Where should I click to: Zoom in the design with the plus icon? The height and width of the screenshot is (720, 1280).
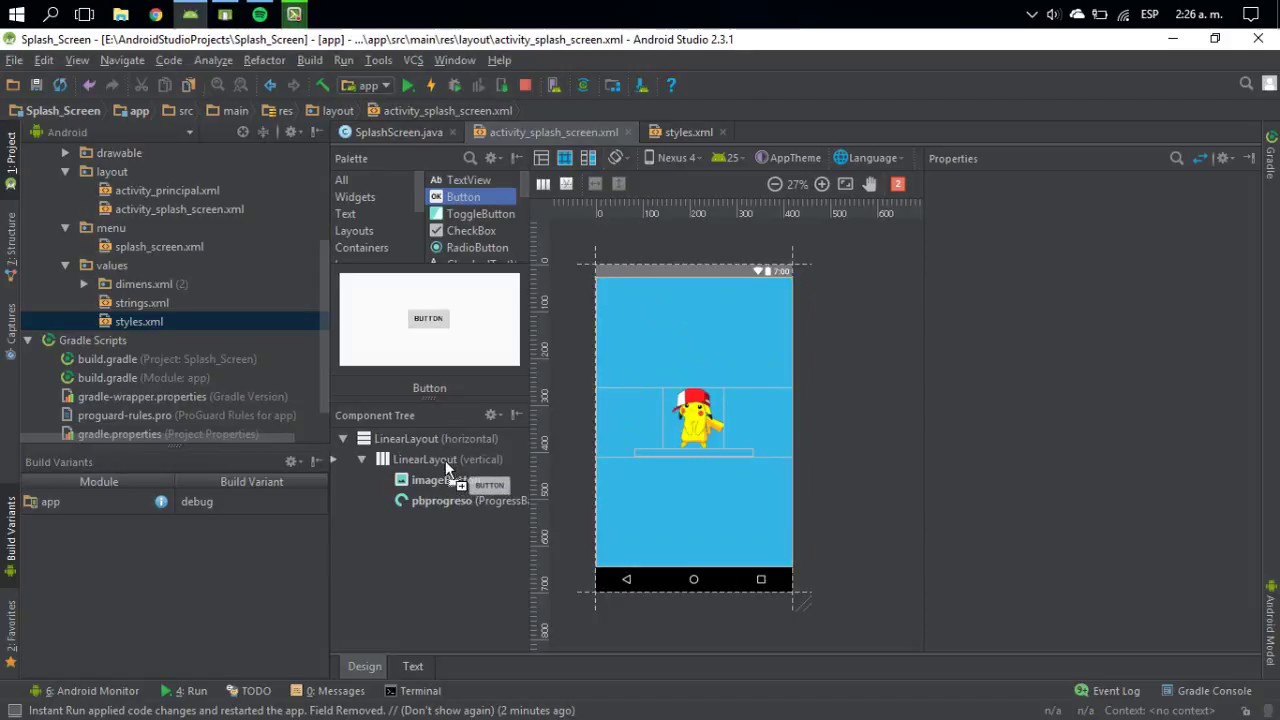[822, 184]
